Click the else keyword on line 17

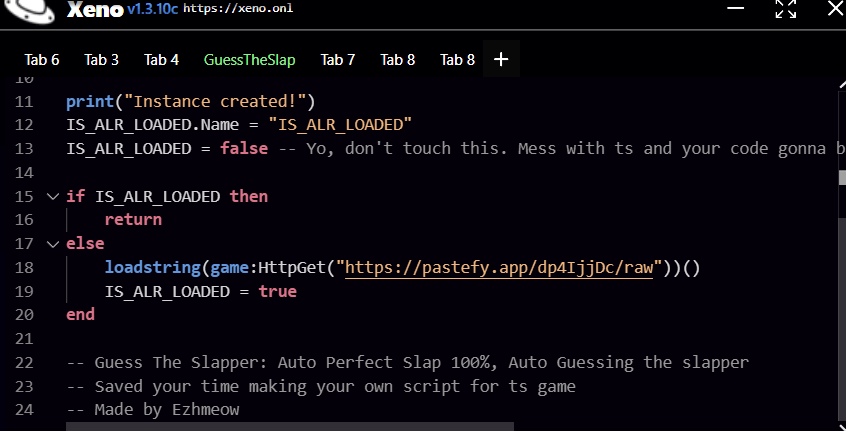pyautogui.click(x=85, y=244)
